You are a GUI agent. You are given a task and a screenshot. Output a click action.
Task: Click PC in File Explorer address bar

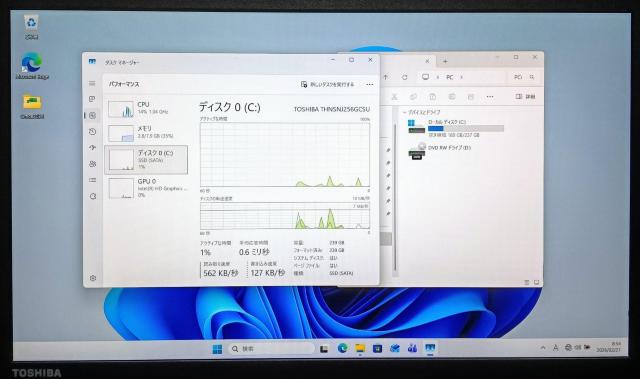450,77
